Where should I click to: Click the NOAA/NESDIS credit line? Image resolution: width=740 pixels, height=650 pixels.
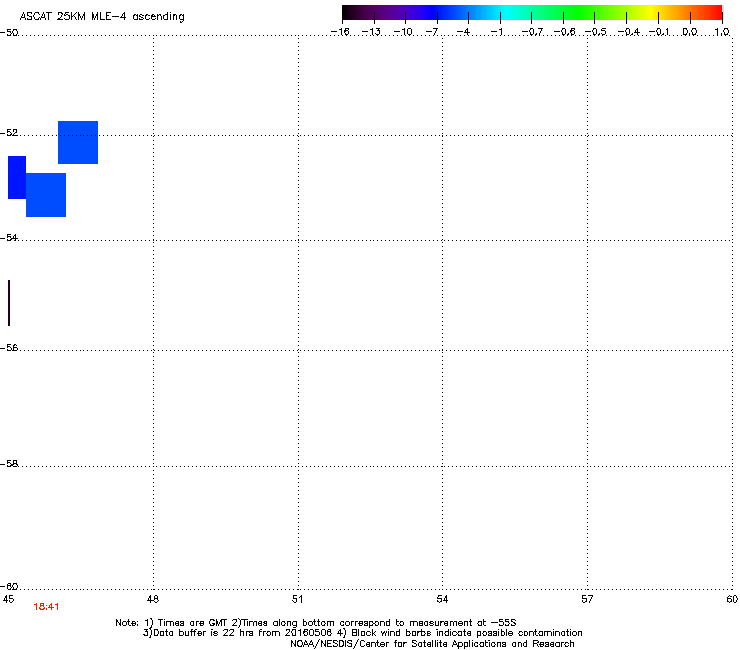tap(432, 643)
